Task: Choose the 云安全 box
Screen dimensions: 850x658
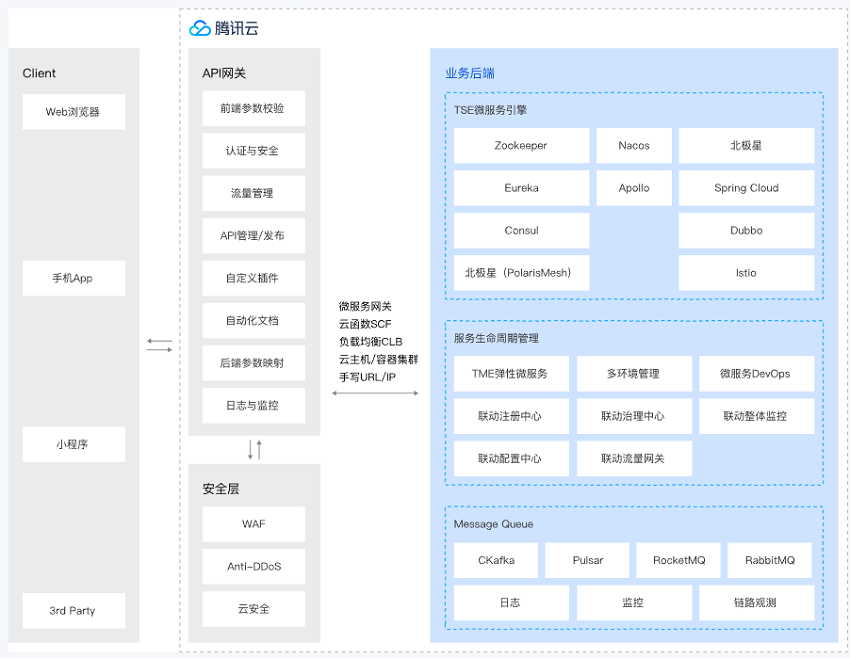Action: [254, 609]
